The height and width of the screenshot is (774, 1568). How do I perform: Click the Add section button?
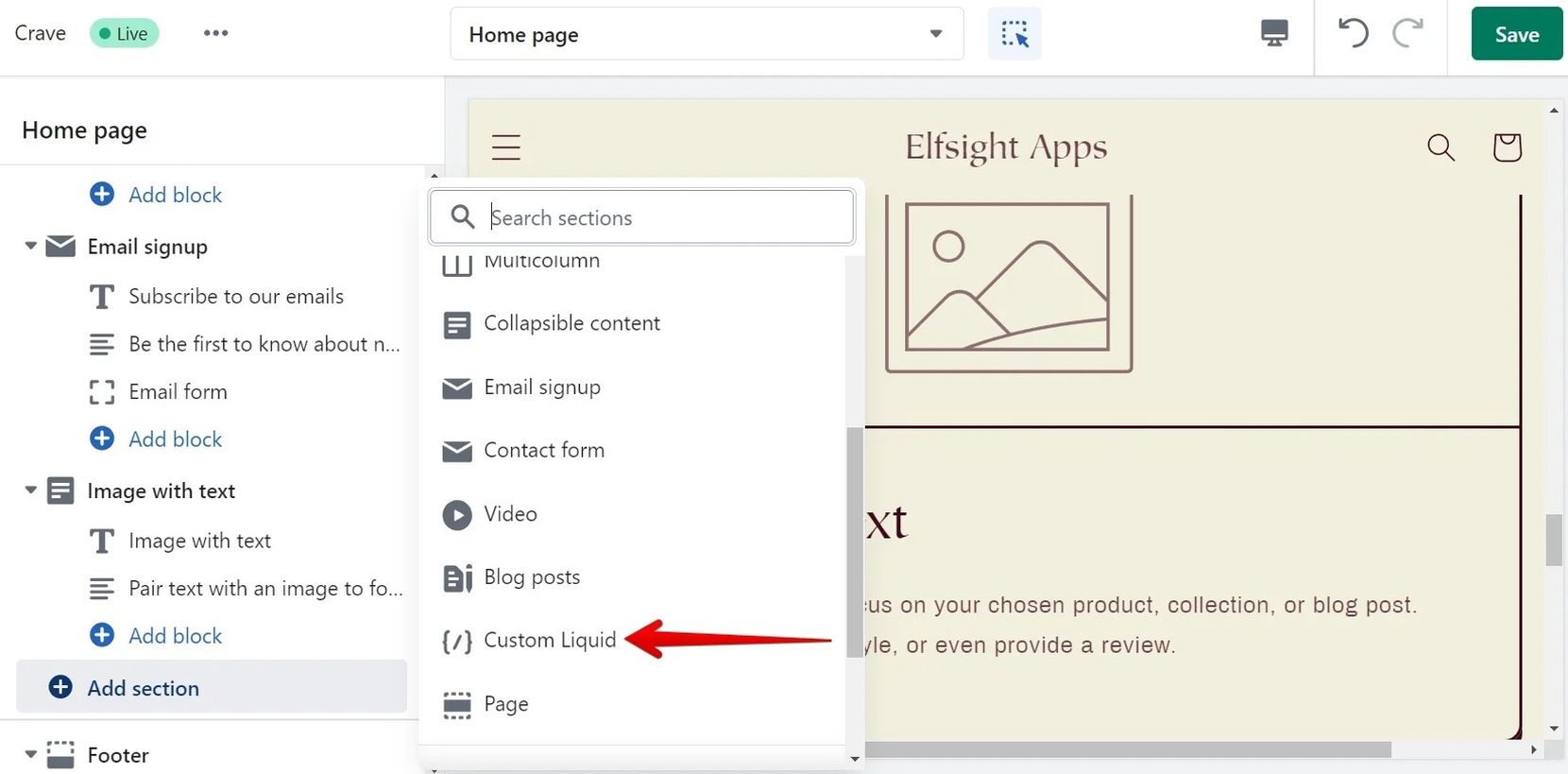coord(144,688)
